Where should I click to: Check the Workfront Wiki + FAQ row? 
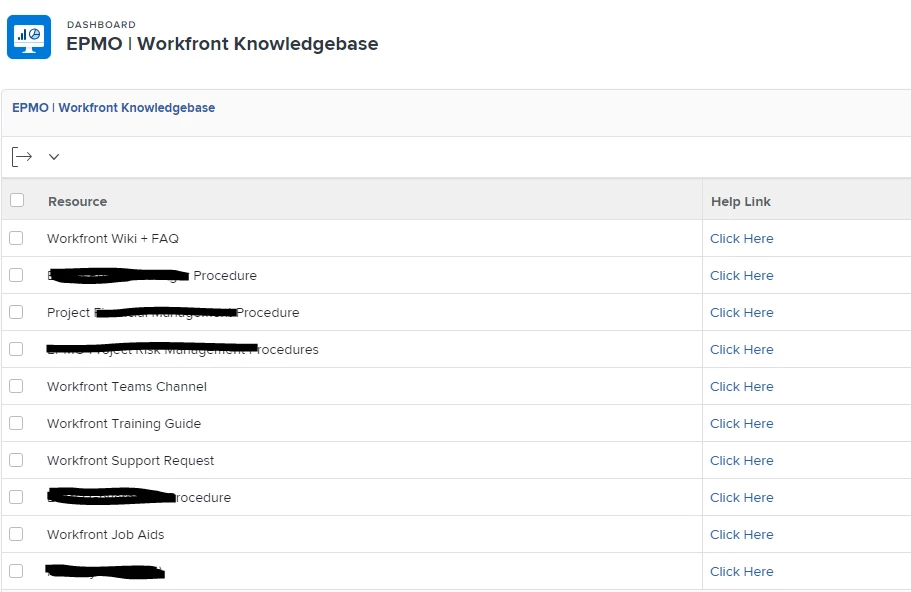click(x=16, y=238)
